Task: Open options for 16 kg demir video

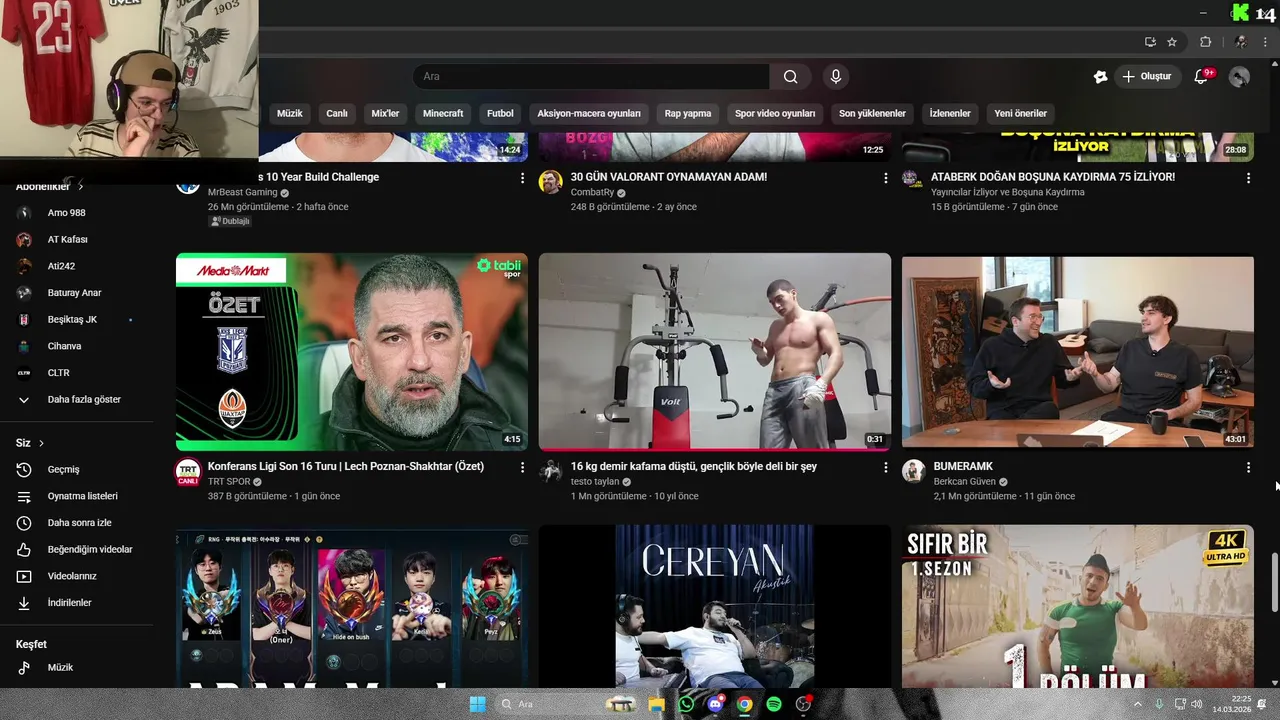Action: (885, 467)
